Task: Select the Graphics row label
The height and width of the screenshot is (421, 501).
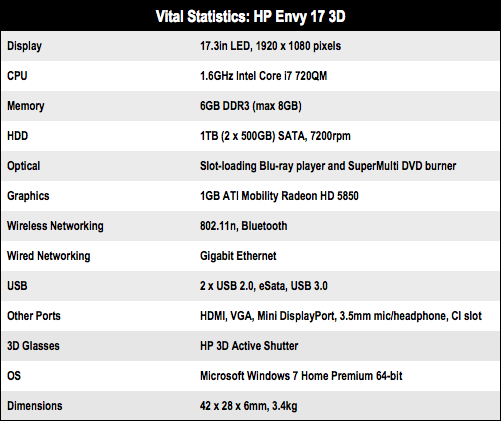Action: (28, 196)
